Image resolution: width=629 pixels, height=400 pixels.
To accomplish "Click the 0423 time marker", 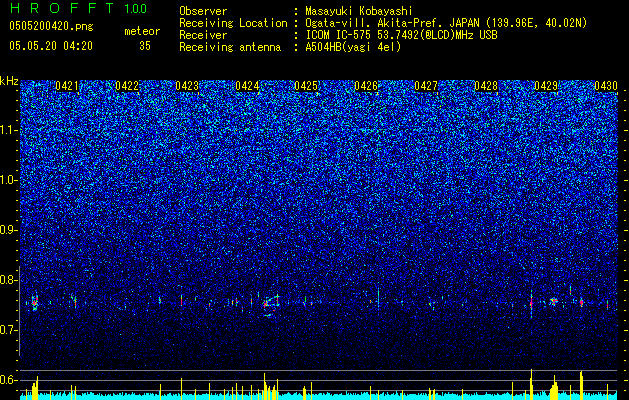I will click(187, 86).
